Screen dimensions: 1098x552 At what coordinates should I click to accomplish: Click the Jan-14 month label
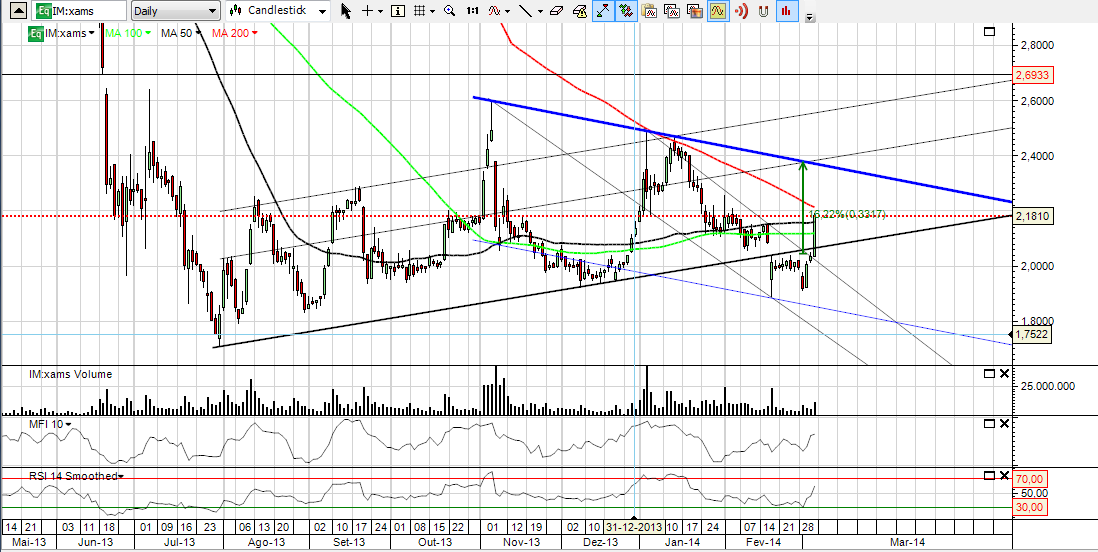click(x=683, y=542)
